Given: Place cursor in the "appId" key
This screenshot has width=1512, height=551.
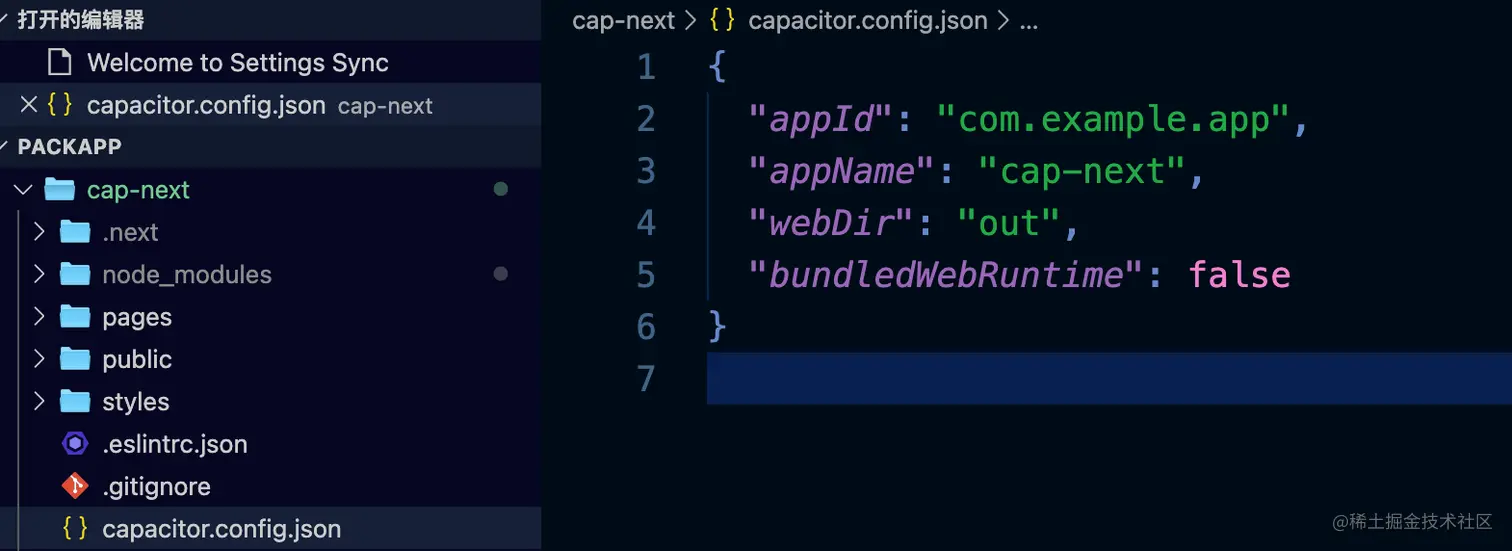Looking at the screenshot, I should (820, 120).
